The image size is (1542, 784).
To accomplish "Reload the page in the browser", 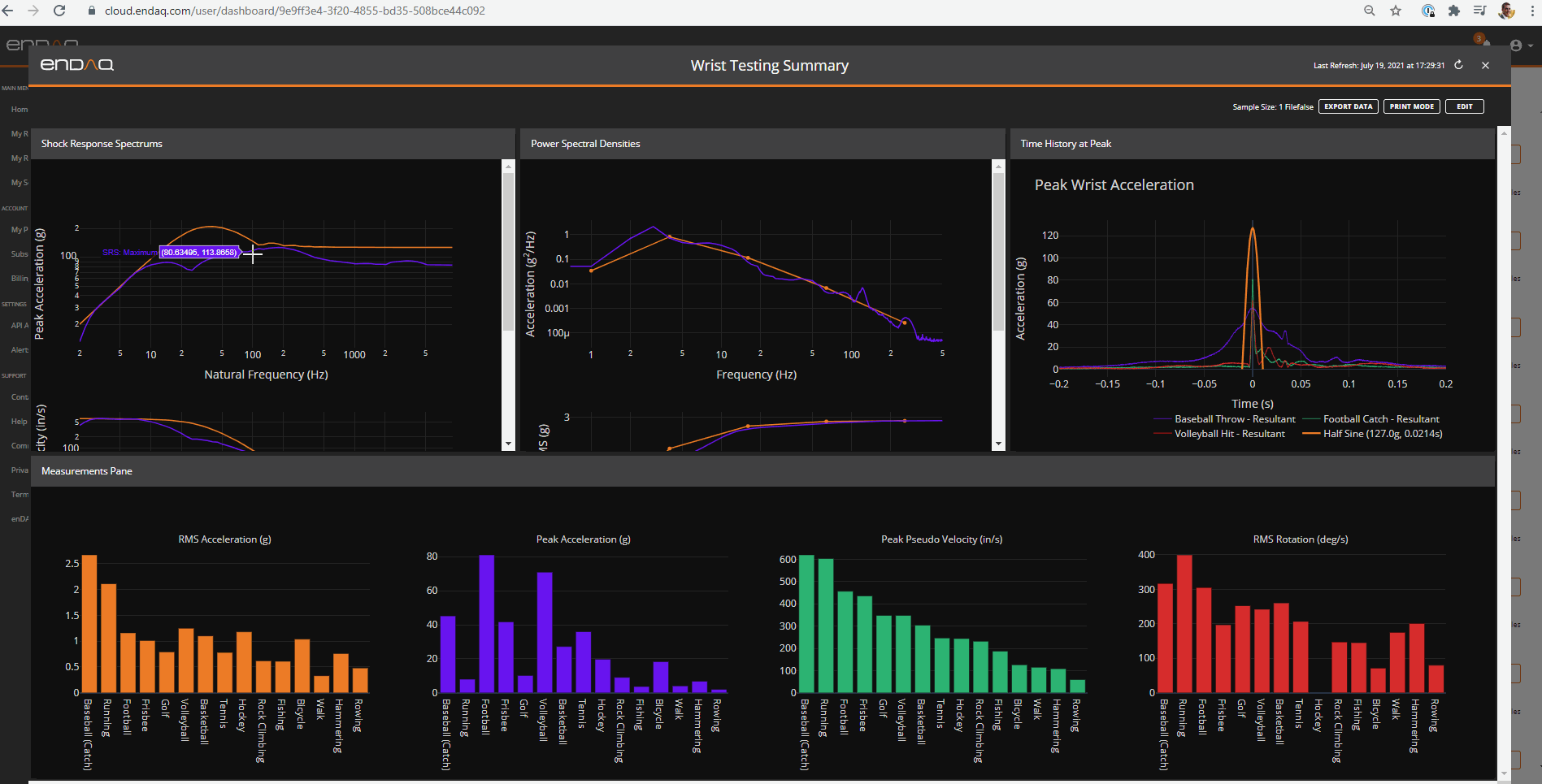I will pyautogui.click(x=59, y=11).
